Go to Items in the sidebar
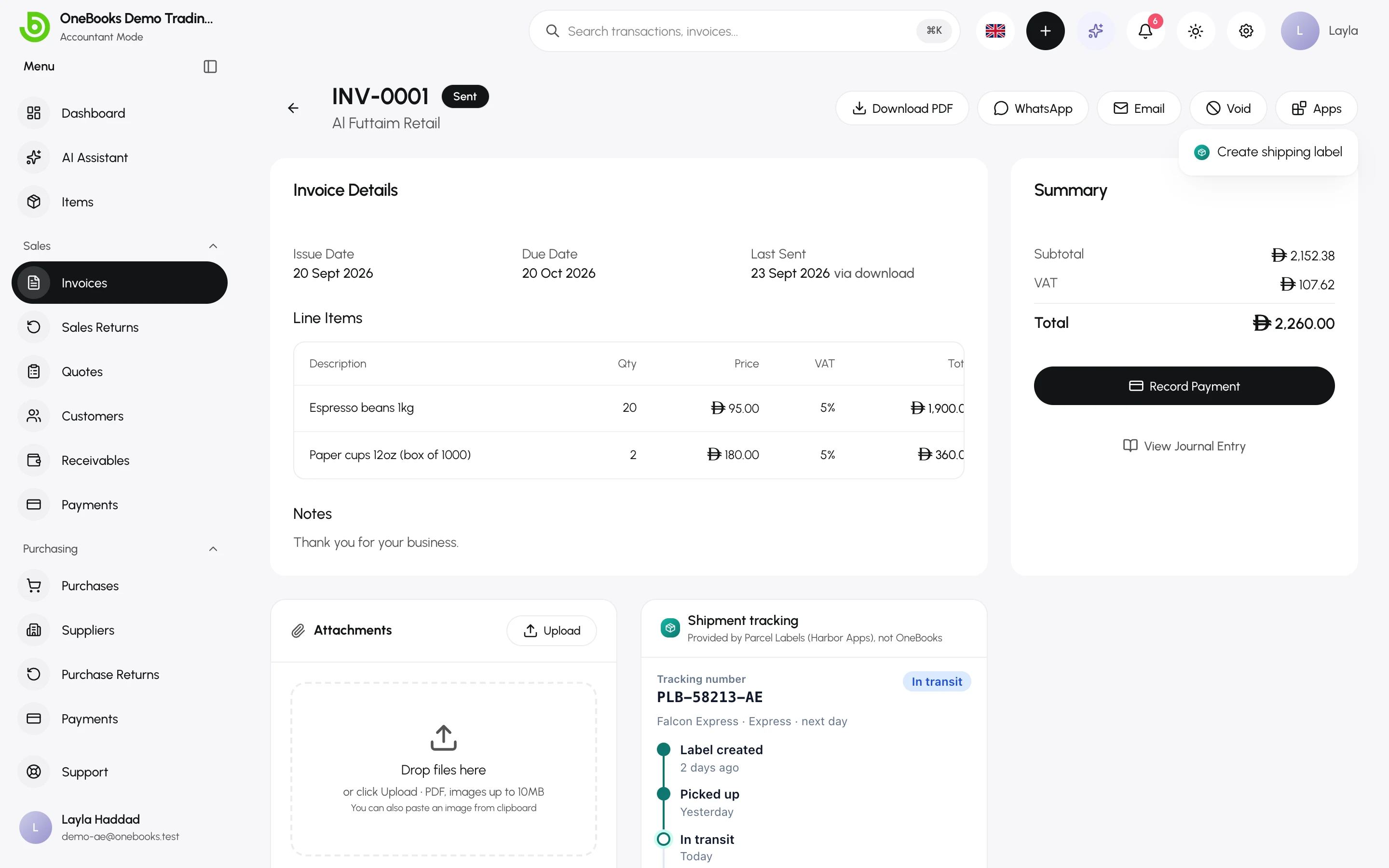The height and width of the screenshot is (868, 1389). tap(120, 202)
